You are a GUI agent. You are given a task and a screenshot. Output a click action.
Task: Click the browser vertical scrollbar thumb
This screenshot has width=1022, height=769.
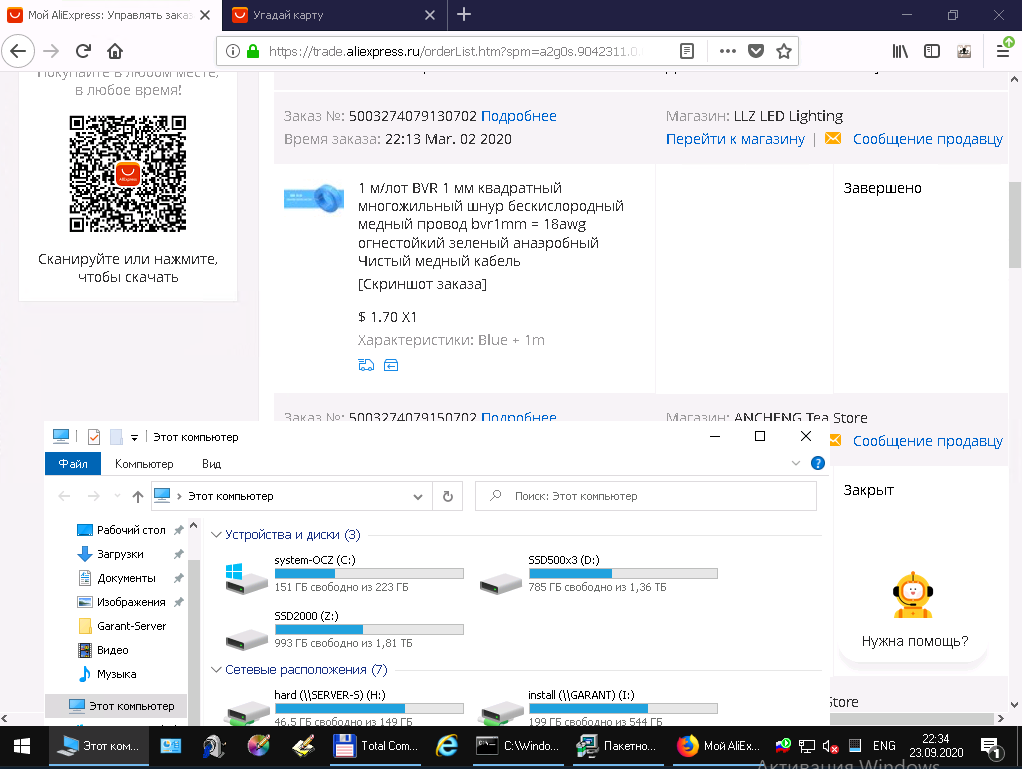click(x=1014, y=224)
